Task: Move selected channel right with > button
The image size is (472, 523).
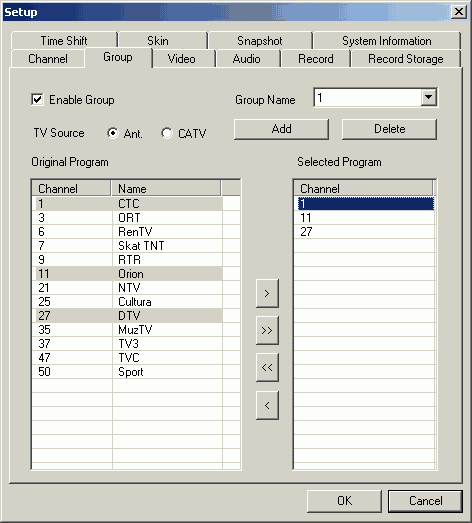Action: (x=267, y=294)
